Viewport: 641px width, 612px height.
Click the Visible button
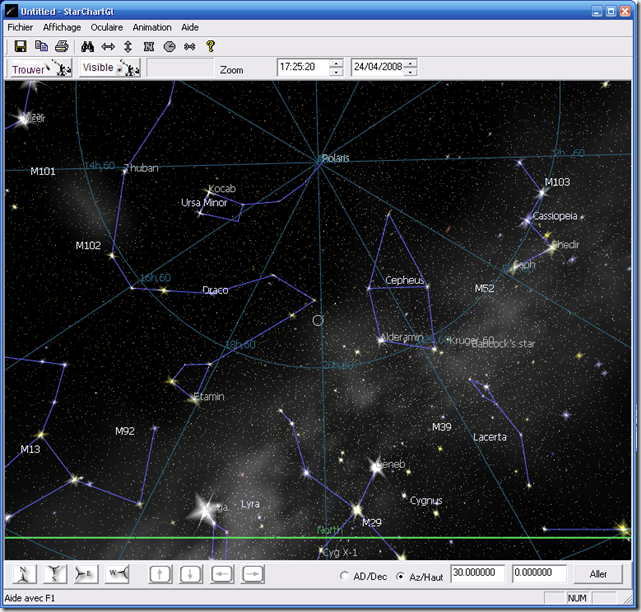pos(110,67)
